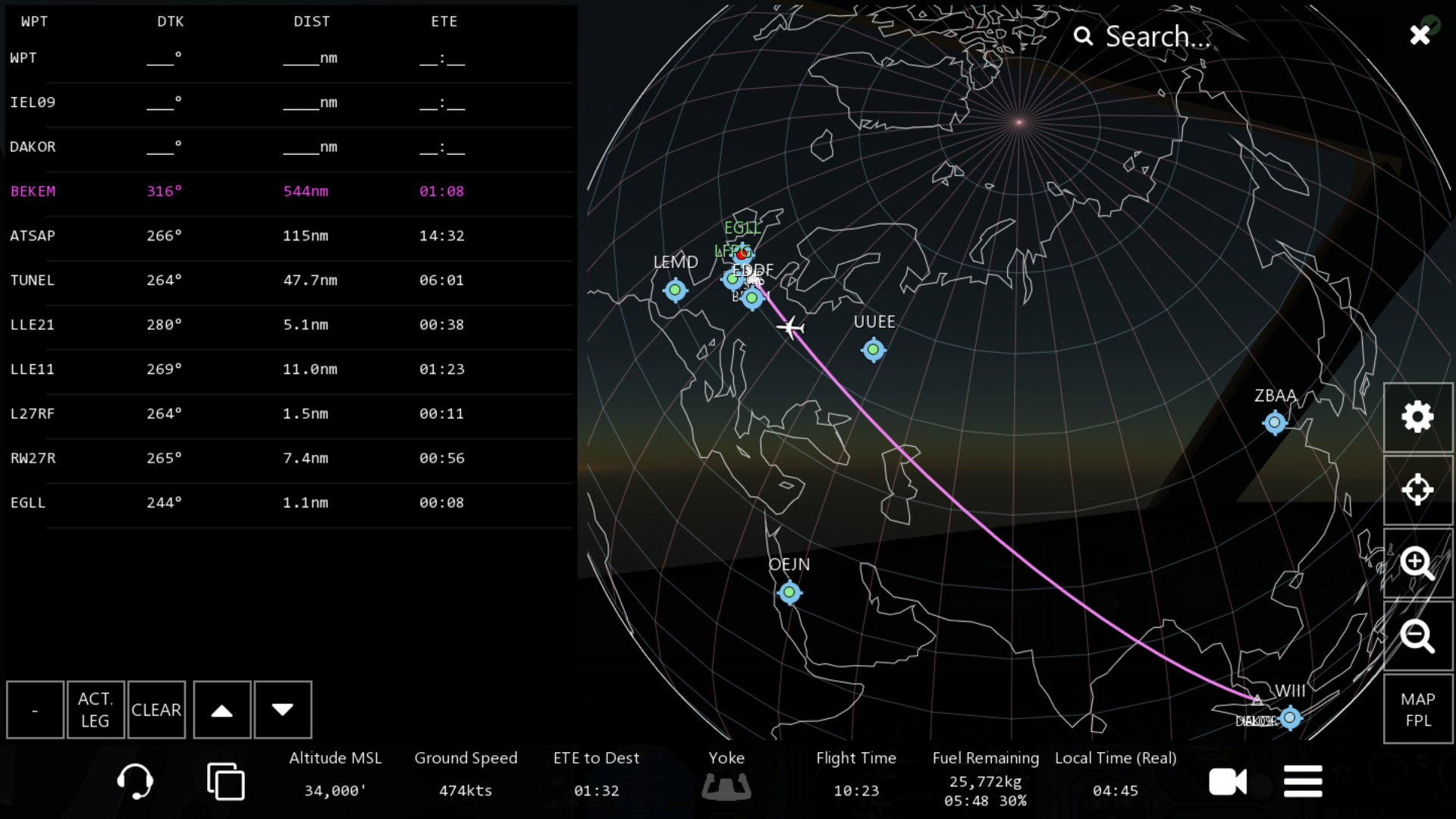This screenshot has width=1456, height=819.
Task: Zoom in on the map
Action: click(1417, 563)
